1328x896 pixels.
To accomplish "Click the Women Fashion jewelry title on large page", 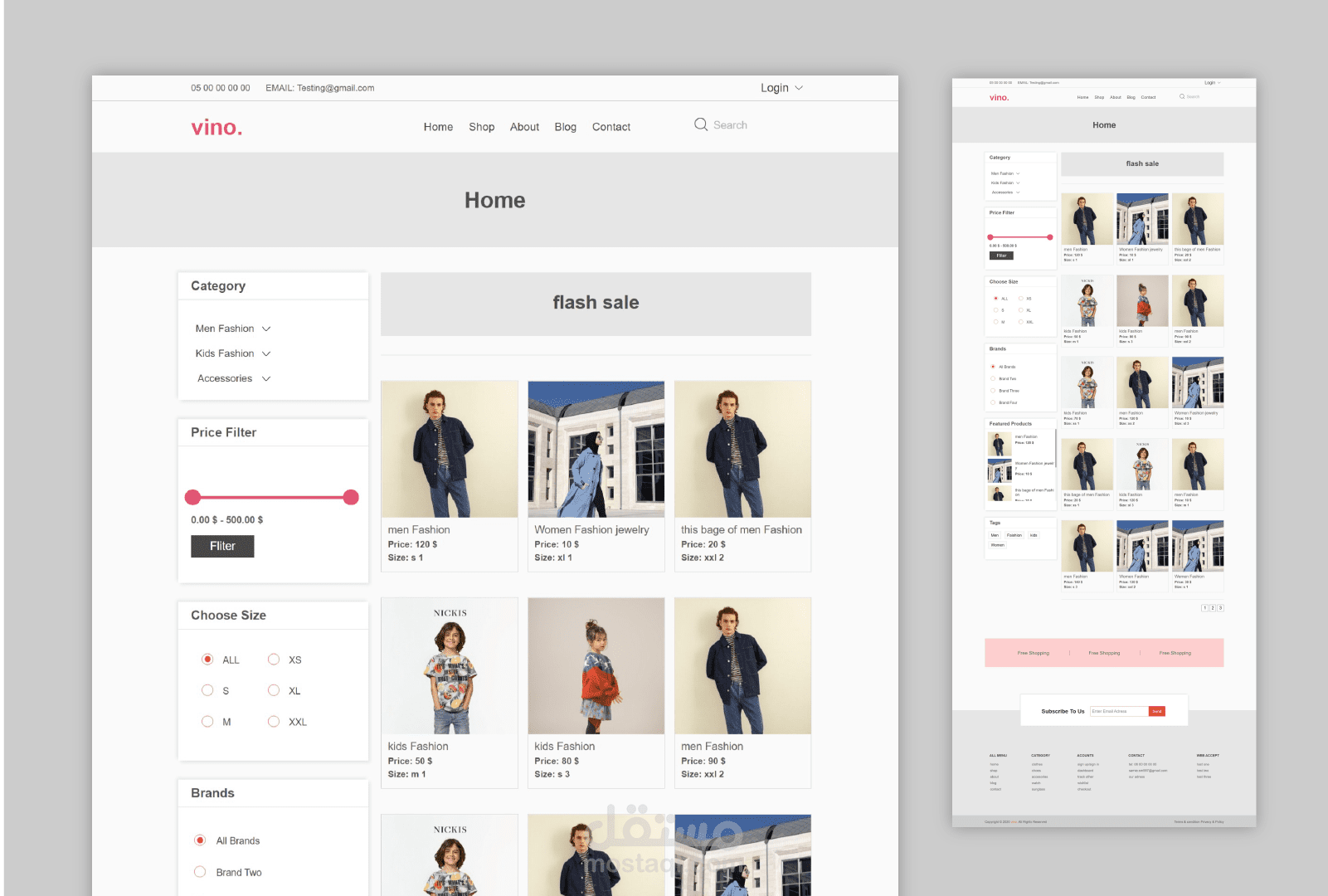I will [x=591, y=529].
